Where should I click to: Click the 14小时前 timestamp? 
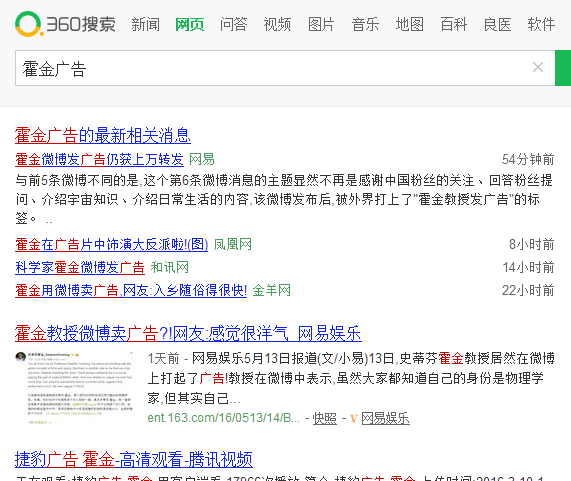(528, 268)
